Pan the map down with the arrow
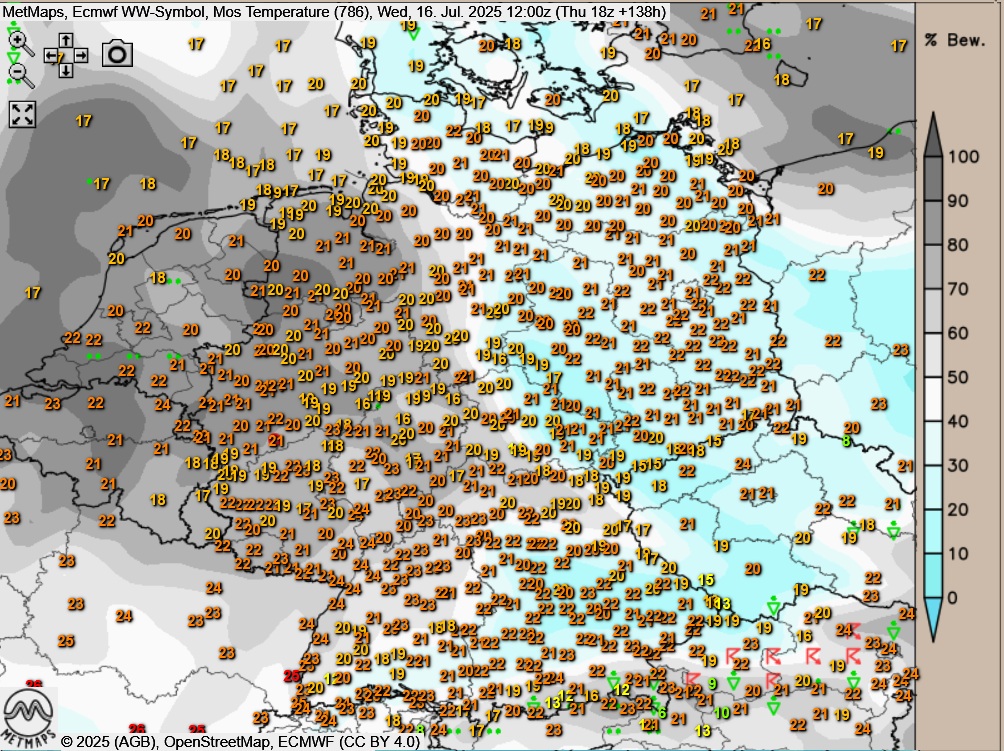Screen dimensions: 1004x751 (66, 70)
